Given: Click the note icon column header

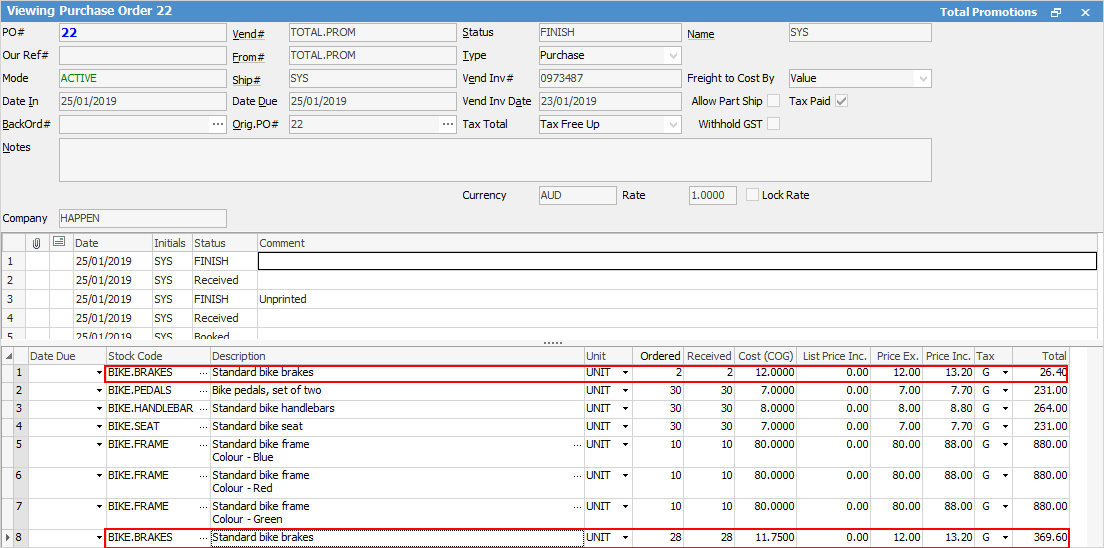Looking at the screenshot, I should pyautogui.click(x=59, y=243).
